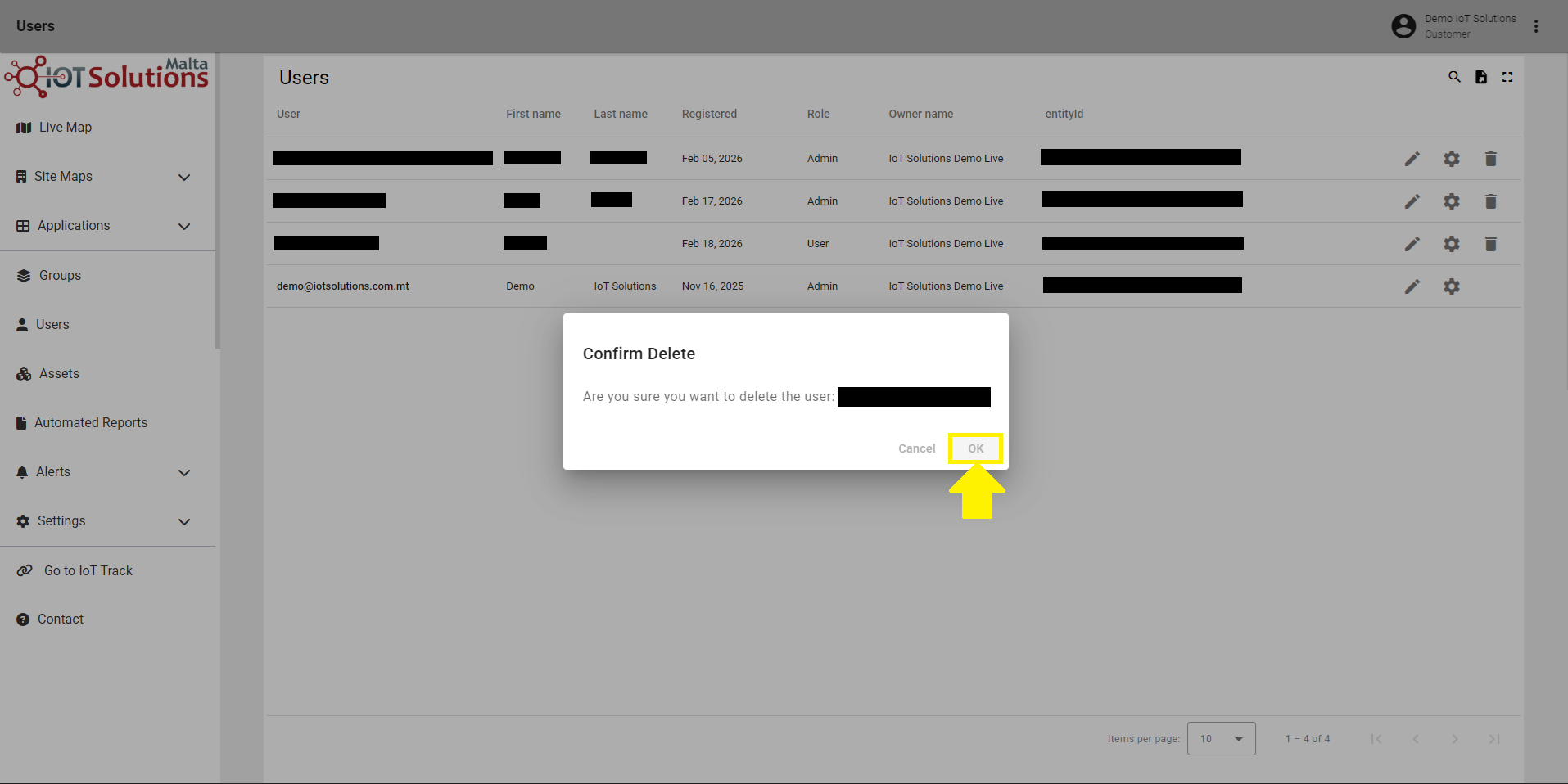Open settings gear for Feb 05, 2026 user
This screenshot has height=784, width=1568.
(1452, 159)
